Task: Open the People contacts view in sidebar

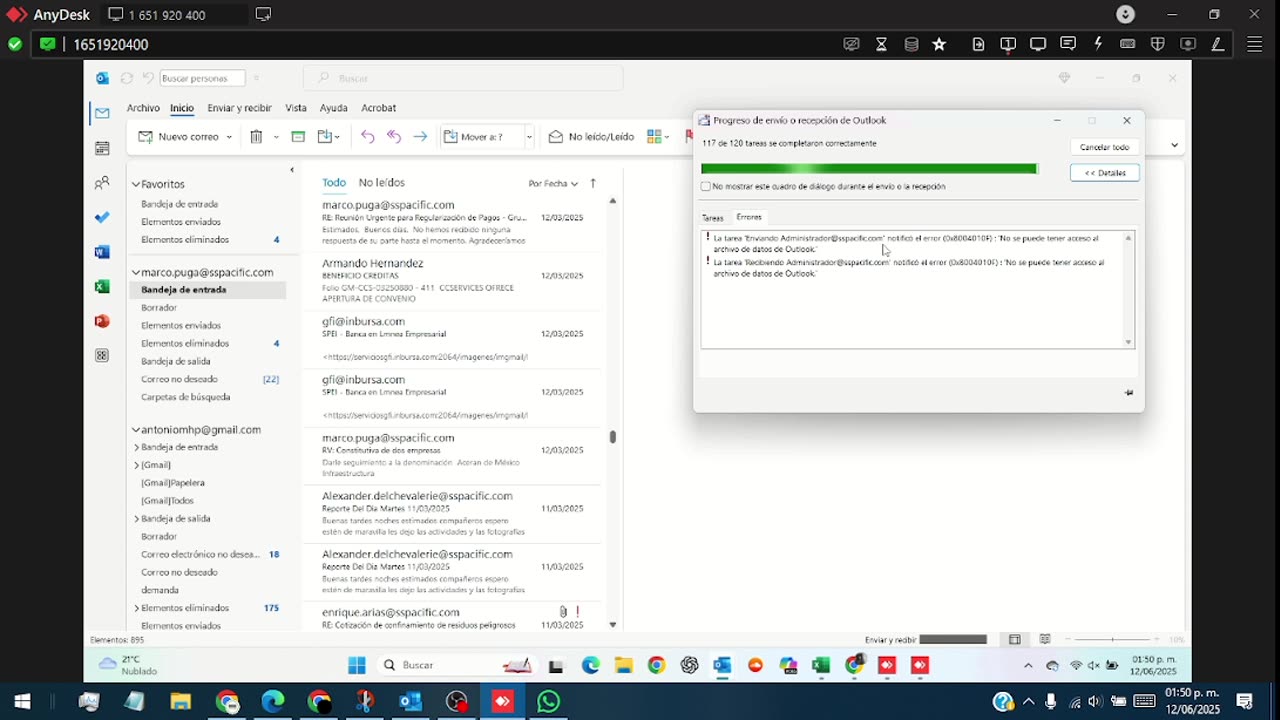Action: pos(102,183)
